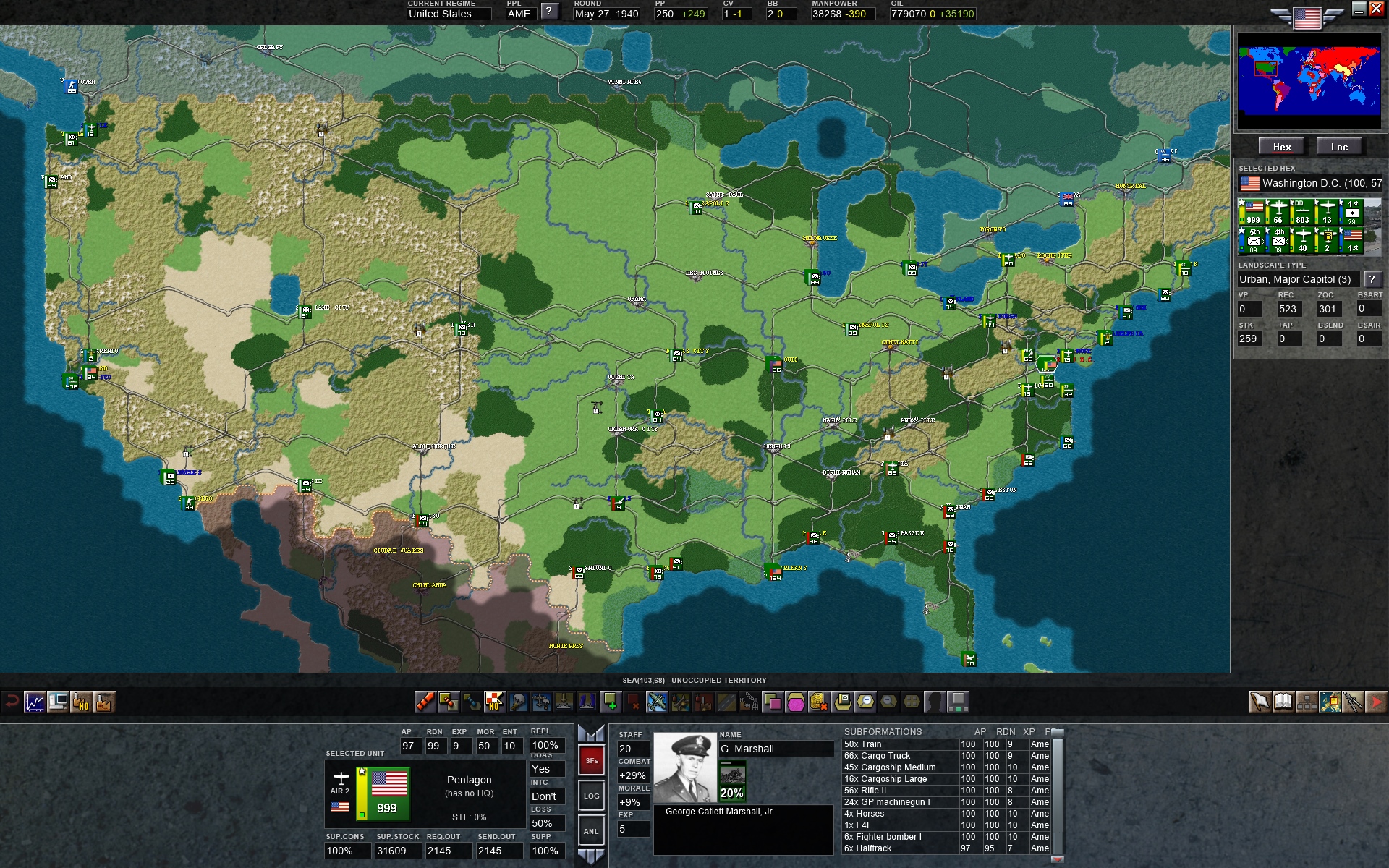The height and width of the screenshot is (868, 1389).
Task: Select the 4th infantry unit counter
Action: (x=1277, y=240)
